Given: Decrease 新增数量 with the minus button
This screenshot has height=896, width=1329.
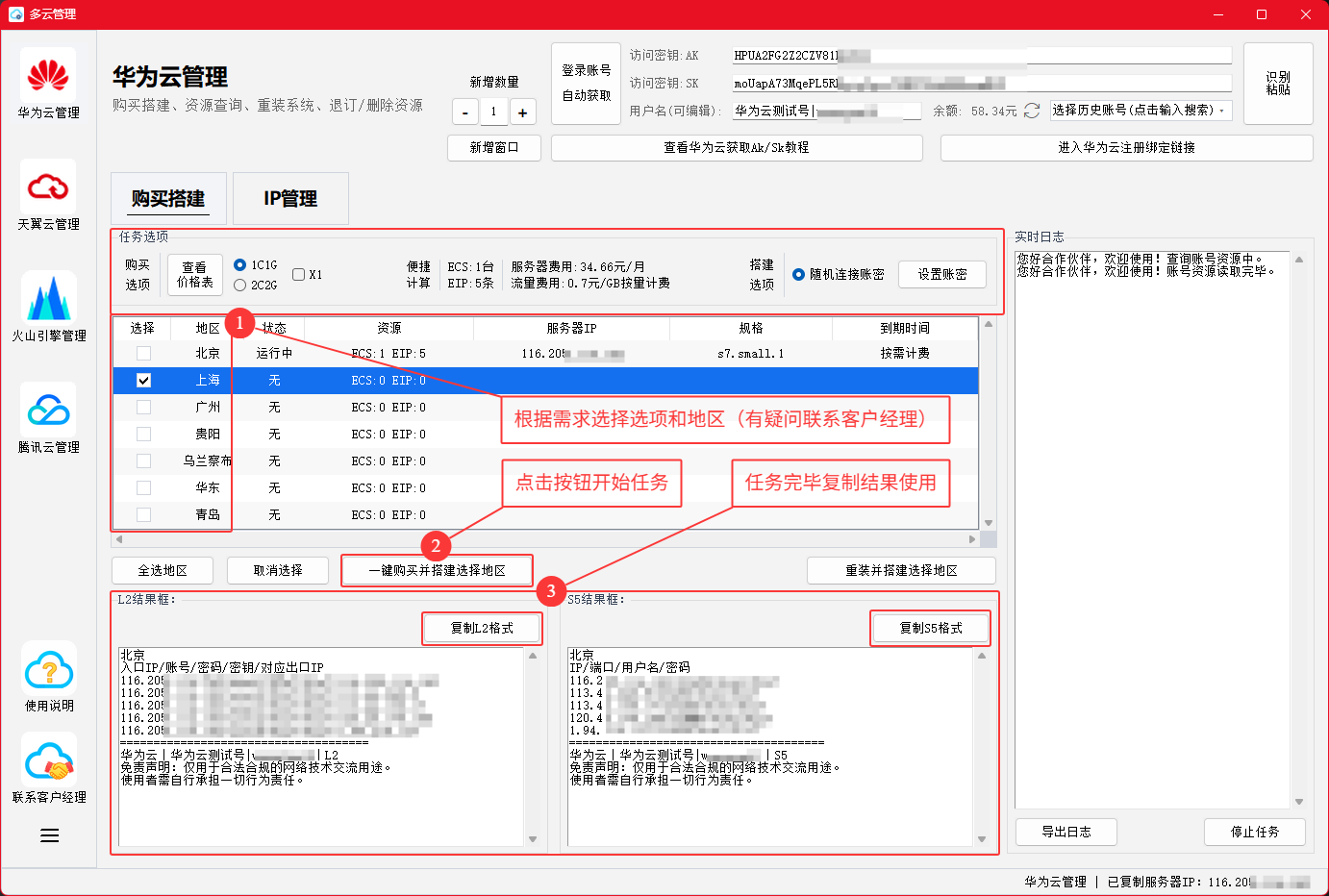Looking at the screenshot, I should click(465, 112).
